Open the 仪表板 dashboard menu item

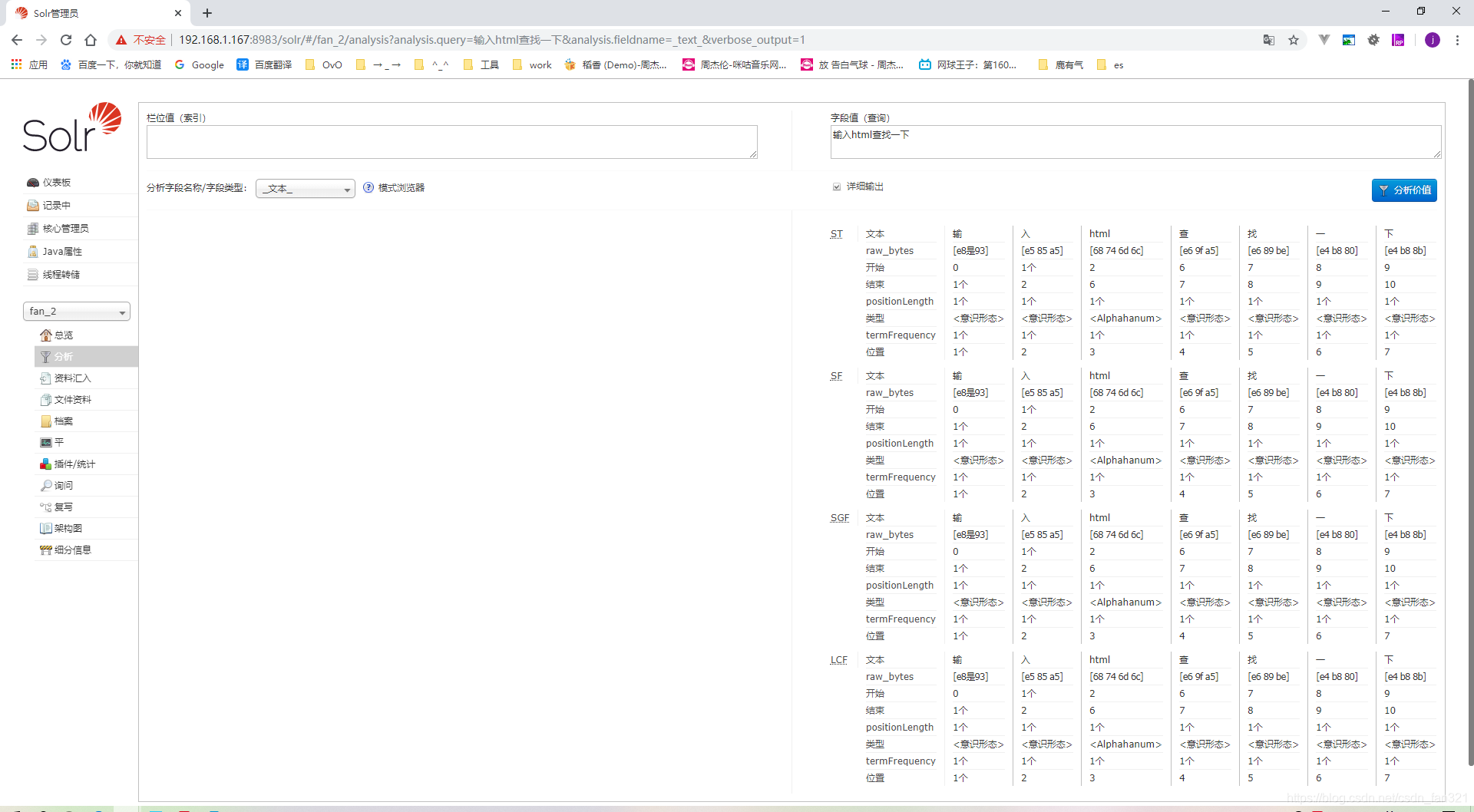(56, 183)
